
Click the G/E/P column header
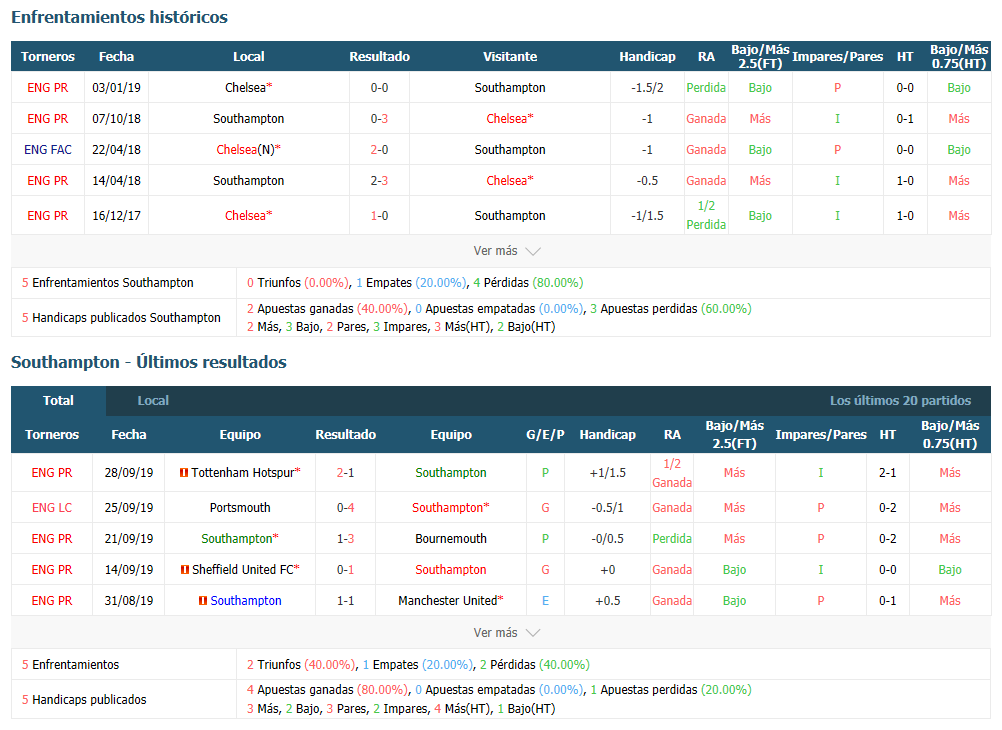coord(545,435)
